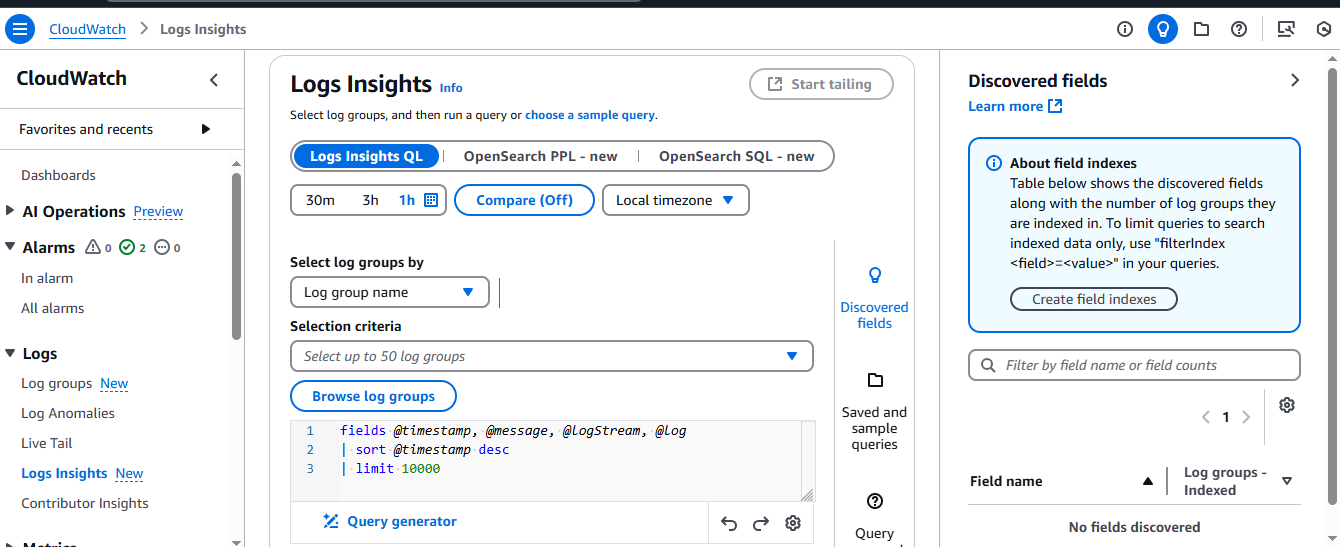Expand the Local timezone dropdown
Screen dimensions: 1340x547
click(x=675, y=200)
